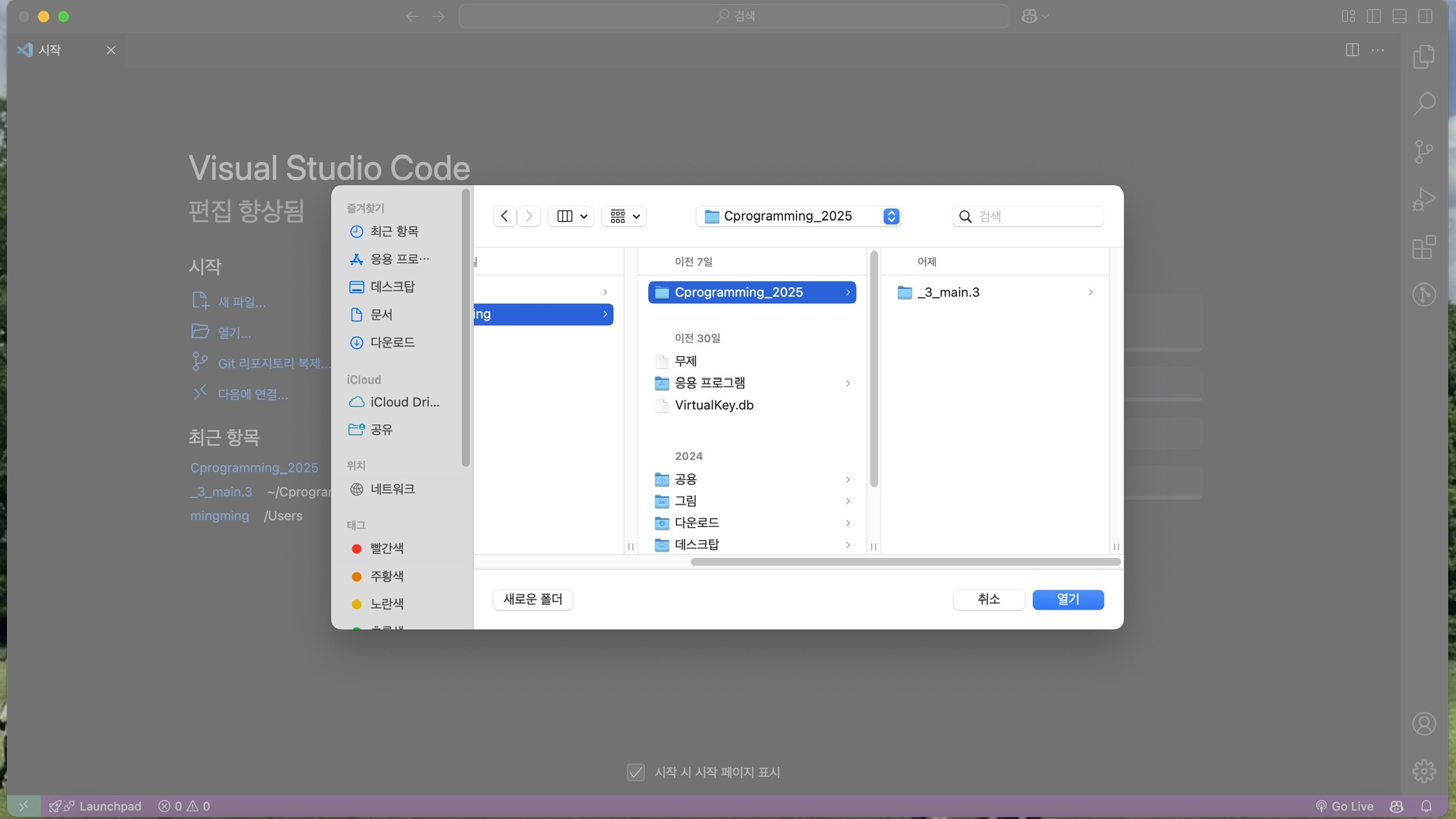Screen dimensions: 1456x819
Task: Toggle primary side bar icon in title bar
Action: [1374, 16]
